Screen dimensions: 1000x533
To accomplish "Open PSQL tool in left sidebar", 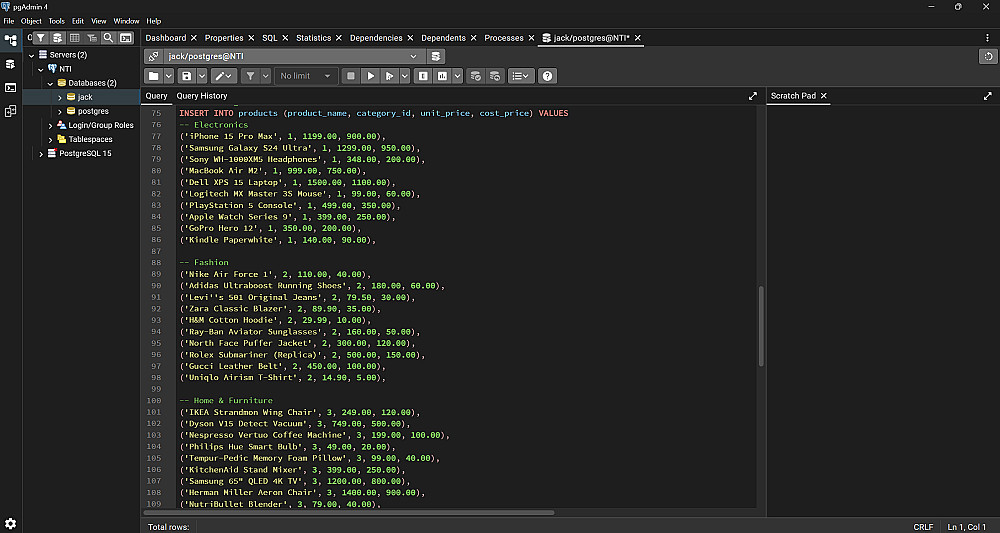I will pyautogui.click(x=10, y=88).
